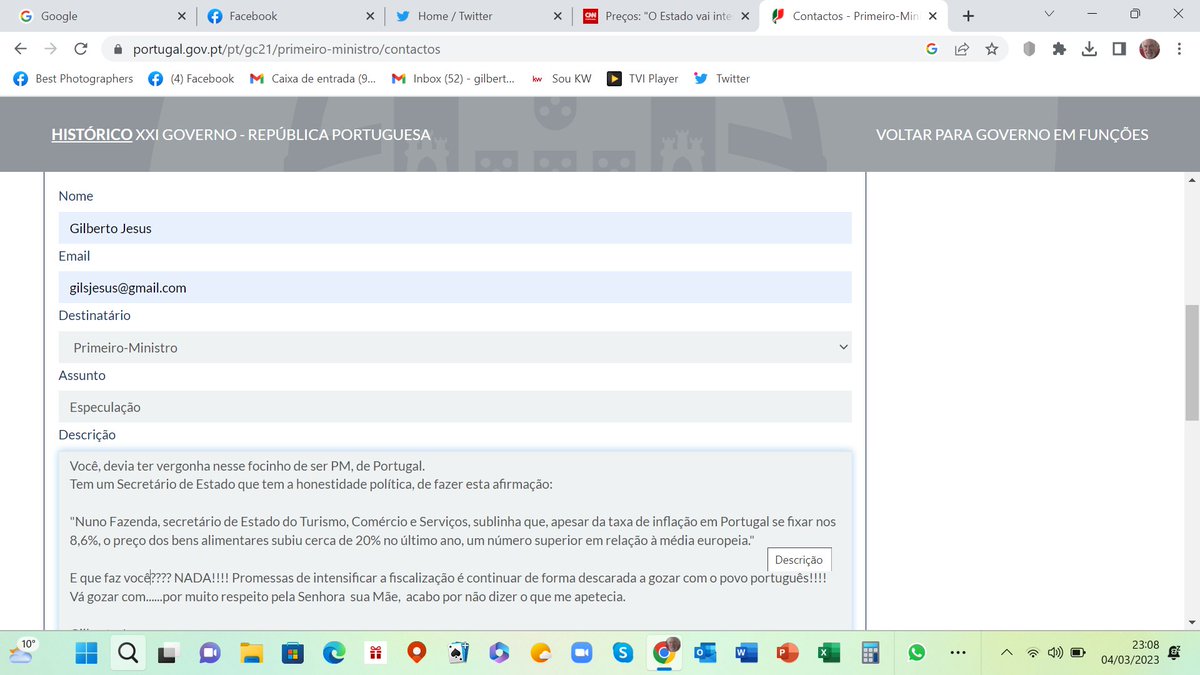Open the taskbar overflow three-dots

(x=958, y=653)
